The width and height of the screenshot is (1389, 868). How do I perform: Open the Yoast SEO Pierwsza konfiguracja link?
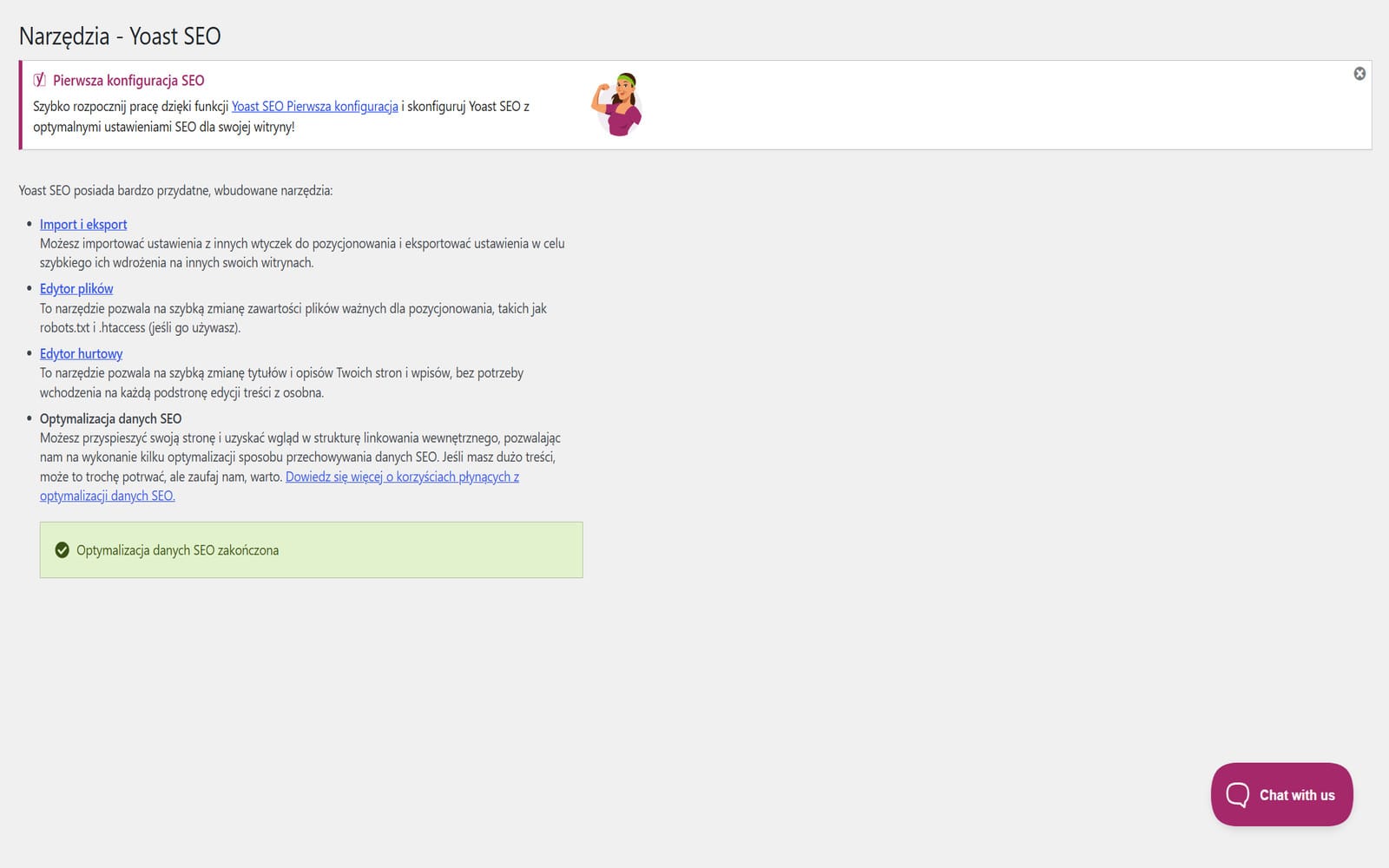[314, 106]
